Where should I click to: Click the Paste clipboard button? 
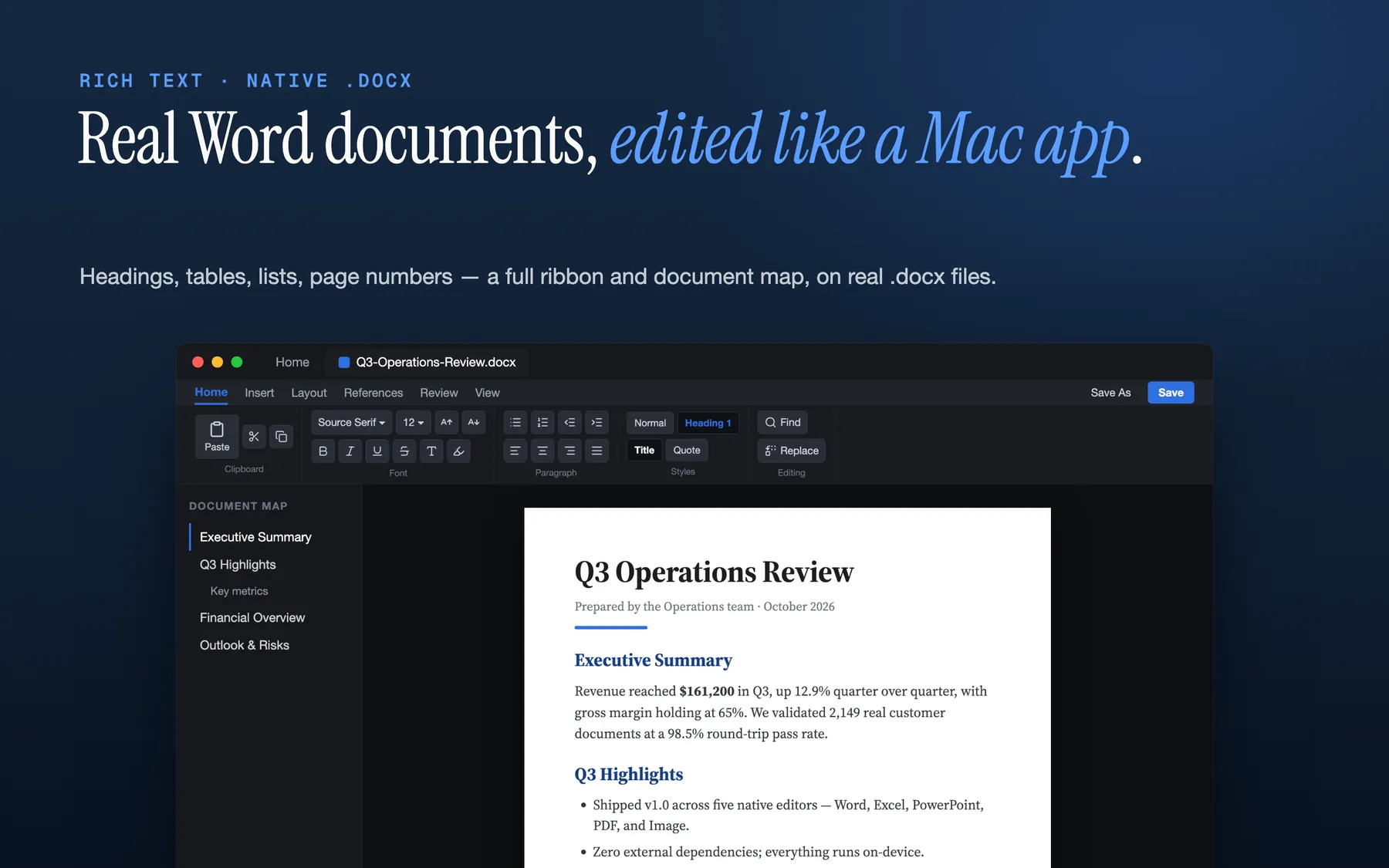(217, 436)
